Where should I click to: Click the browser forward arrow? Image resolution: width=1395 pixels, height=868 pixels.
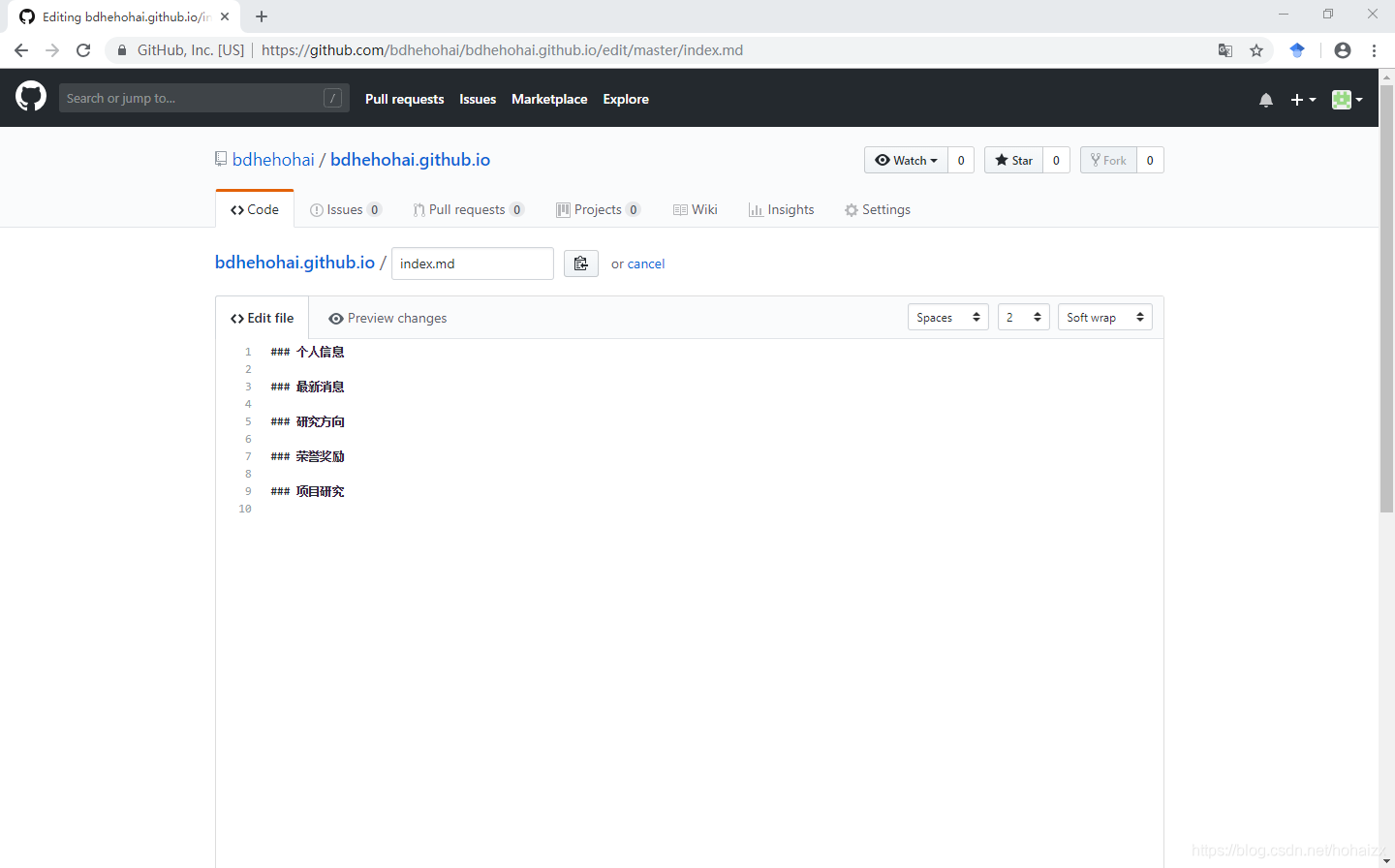point(52,50)
